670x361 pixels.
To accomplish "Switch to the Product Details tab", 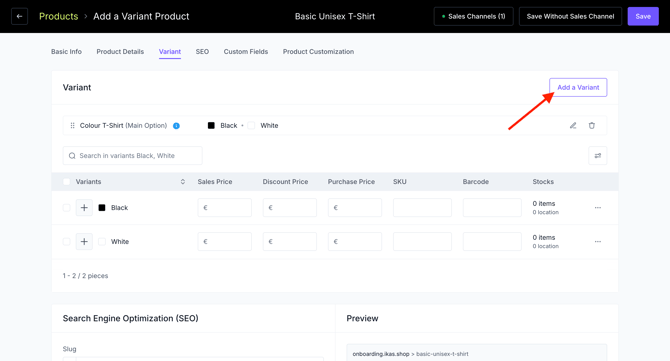I will (120, 52).
